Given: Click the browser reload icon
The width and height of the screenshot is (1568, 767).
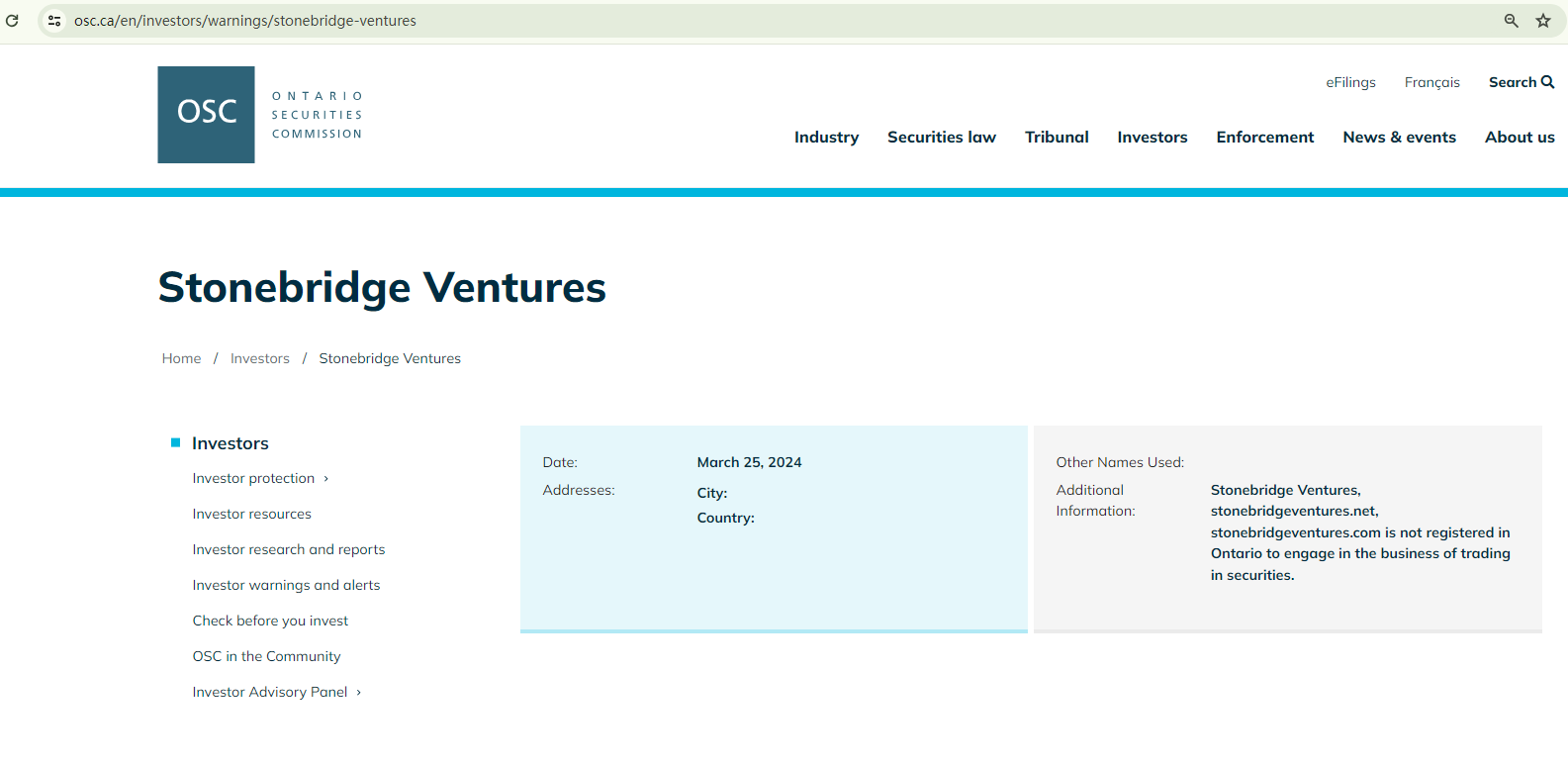Looking at the screenshot, I should click(12, 20).
